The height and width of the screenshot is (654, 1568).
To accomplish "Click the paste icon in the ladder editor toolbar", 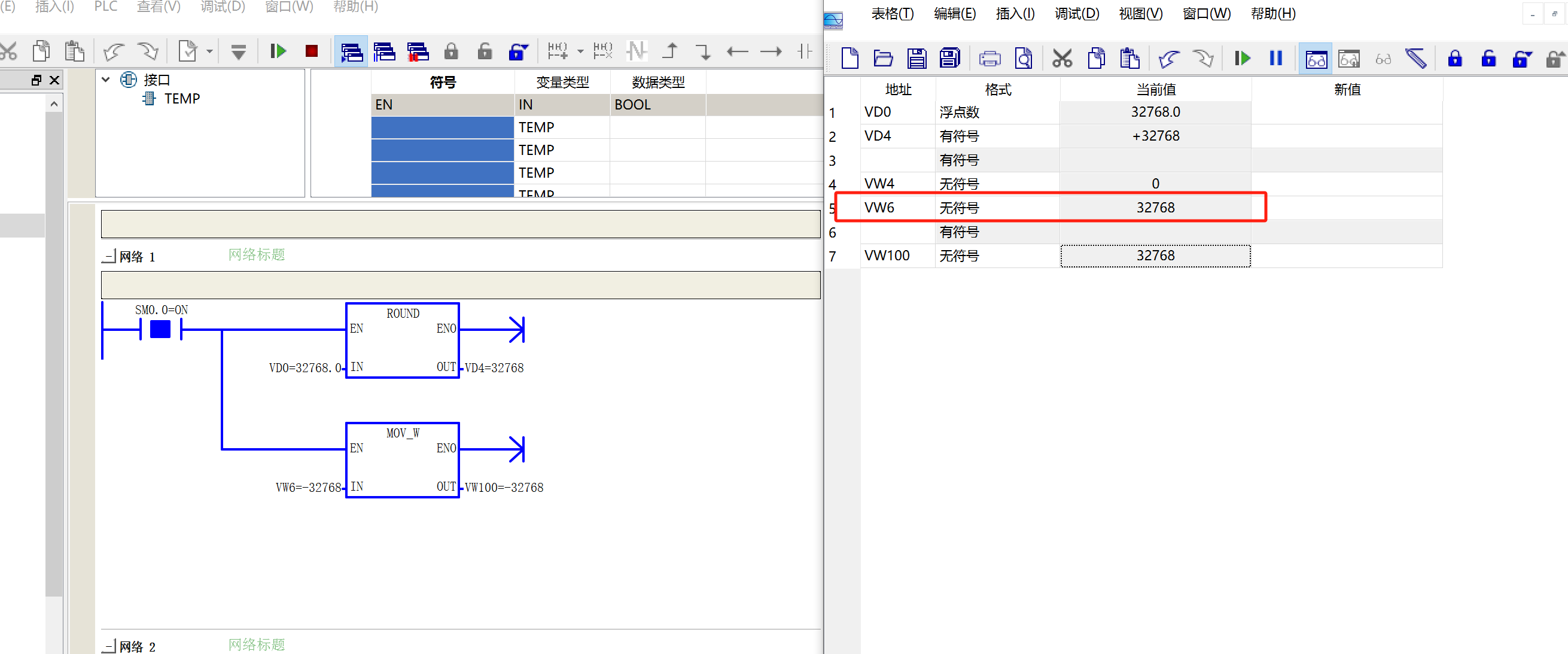I will pos(74,51).
